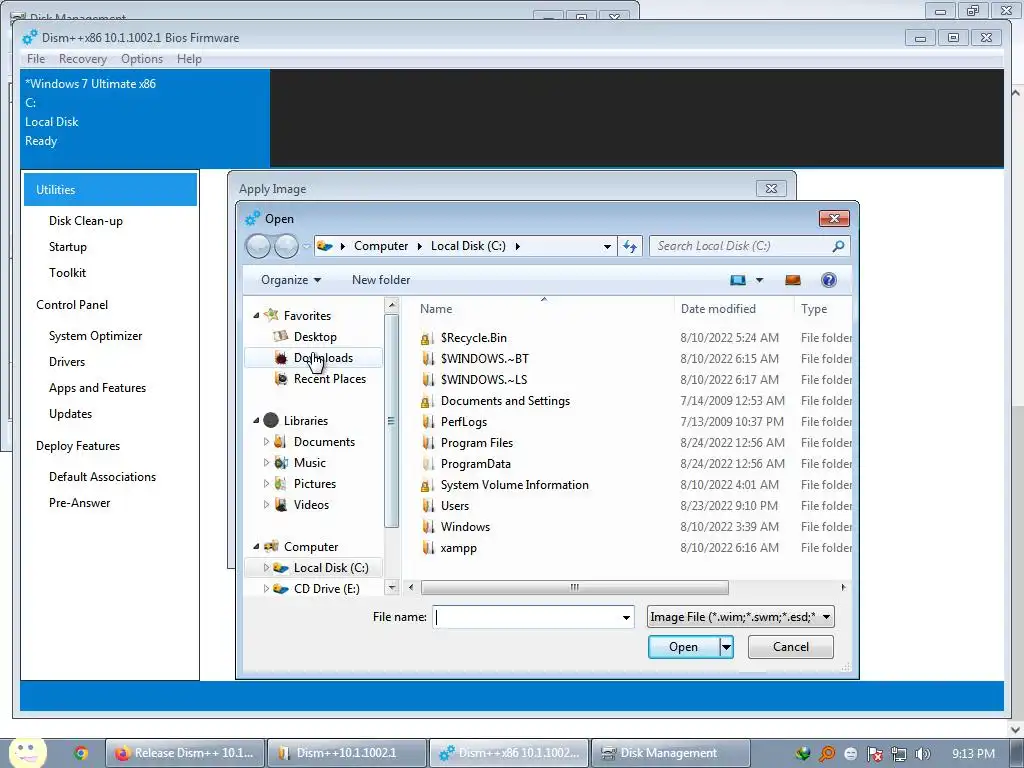Screen dimensions: 1024x768
Task: Select Apps and Features in sidebar
Action: [x=97, y=388]
